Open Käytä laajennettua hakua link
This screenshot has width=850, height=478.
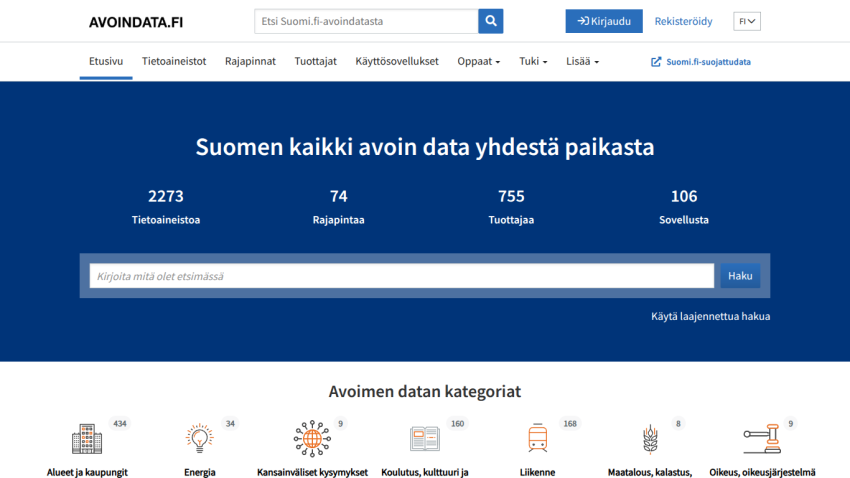[710, 316]
